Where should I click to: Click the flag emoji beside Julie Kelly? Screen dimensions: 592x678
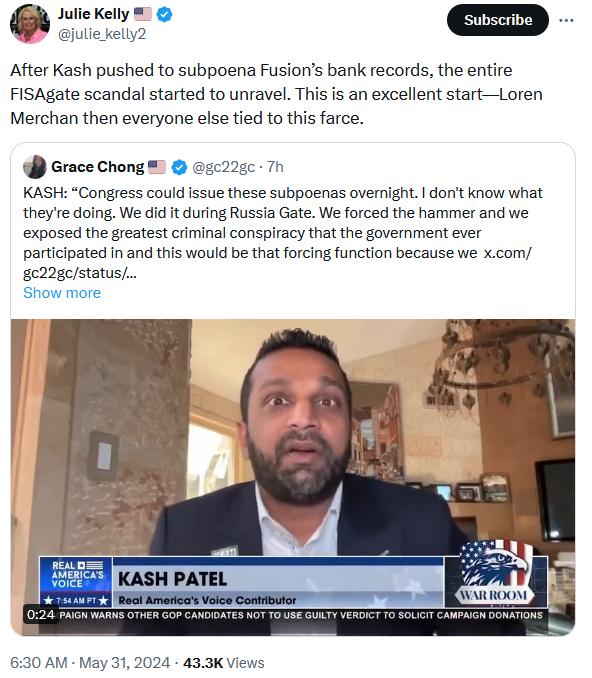(143, 14)
